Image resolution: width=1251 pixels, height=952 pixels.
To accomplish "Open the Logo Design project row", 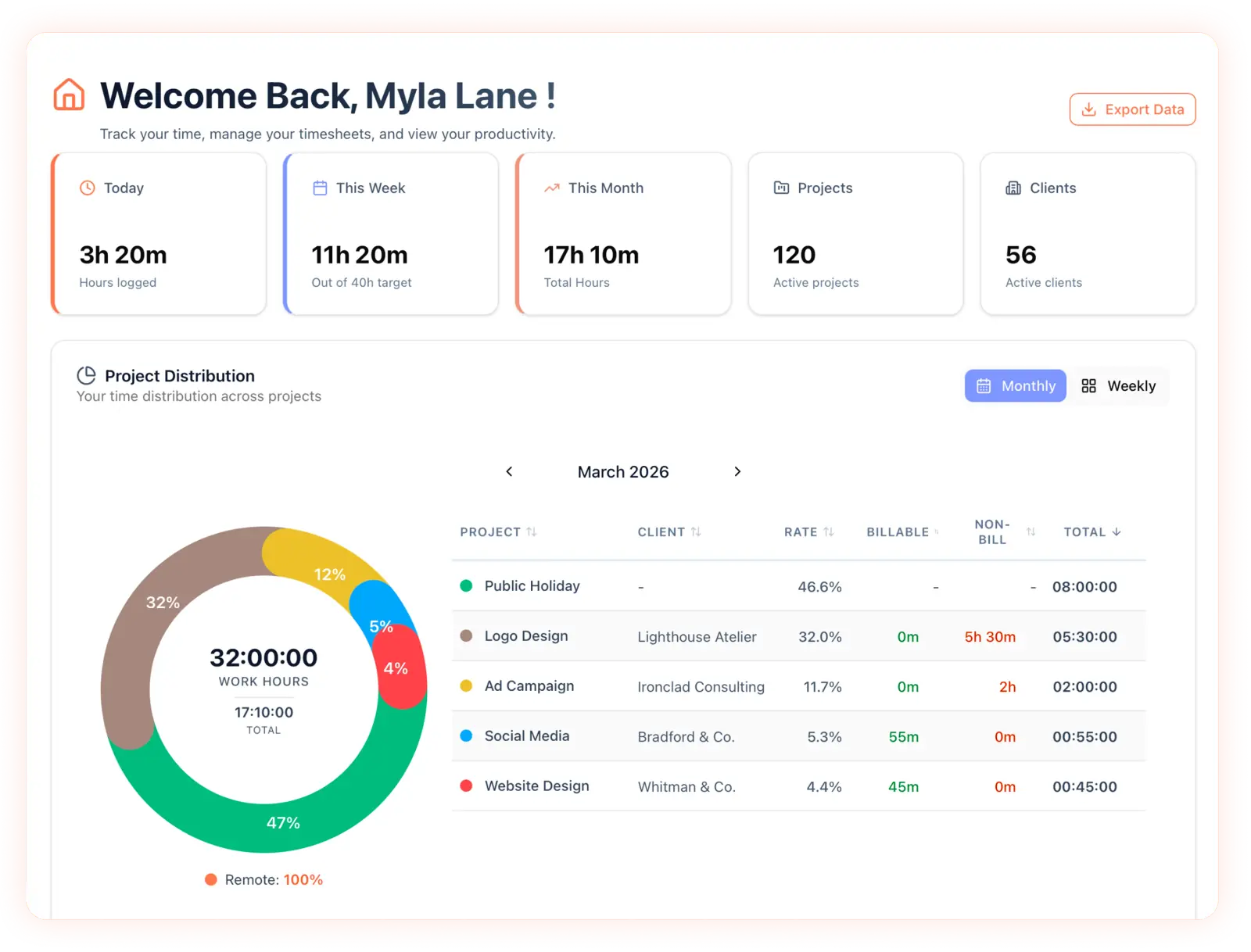I will point(526,636).
